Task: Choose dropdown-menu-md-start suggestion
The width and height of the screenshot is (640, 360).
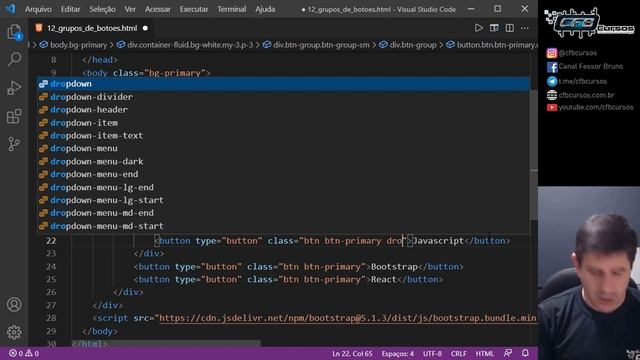Action: click(x=284, y=226)
